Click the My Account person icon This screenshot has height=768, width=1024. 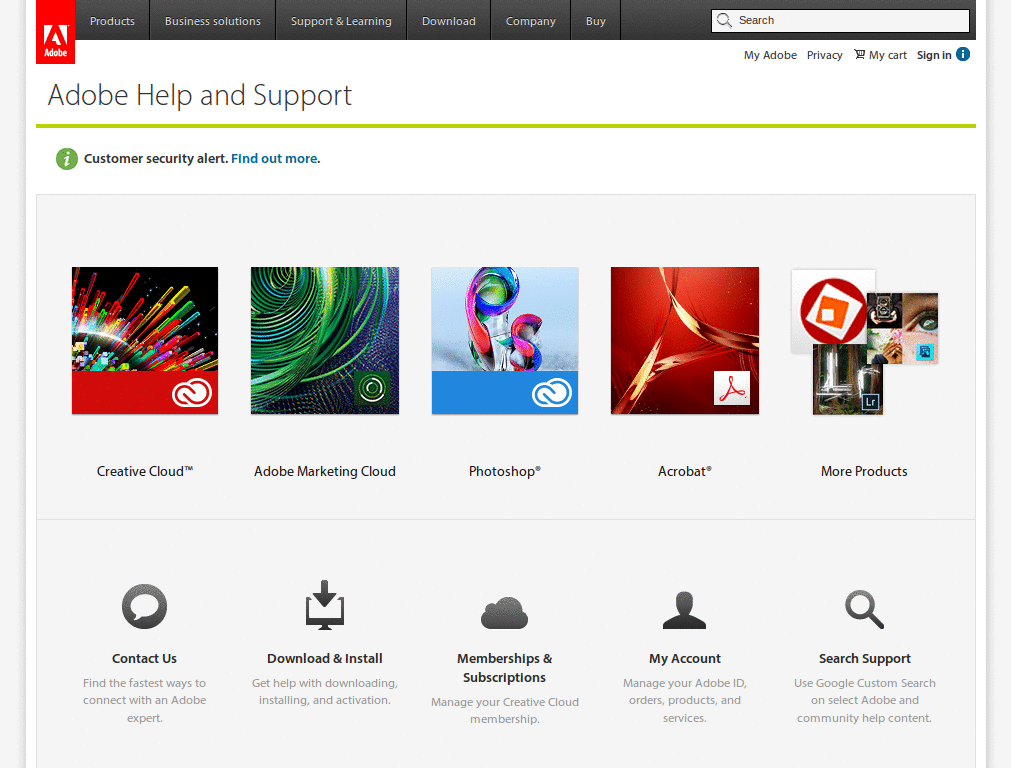684,610
